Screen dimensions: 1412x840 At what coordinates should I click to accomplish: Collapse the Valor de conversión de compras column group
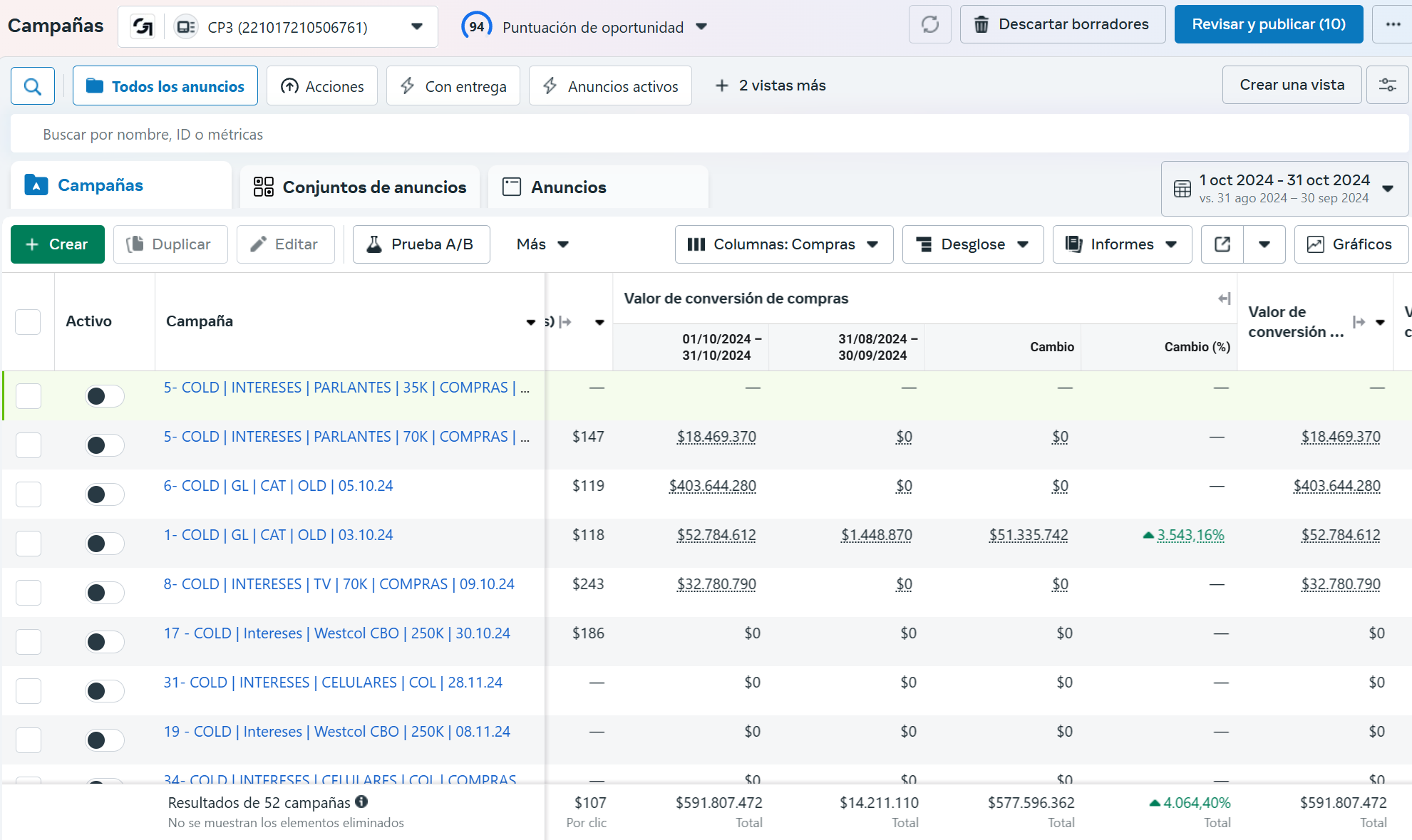[x=1224, y=299]
